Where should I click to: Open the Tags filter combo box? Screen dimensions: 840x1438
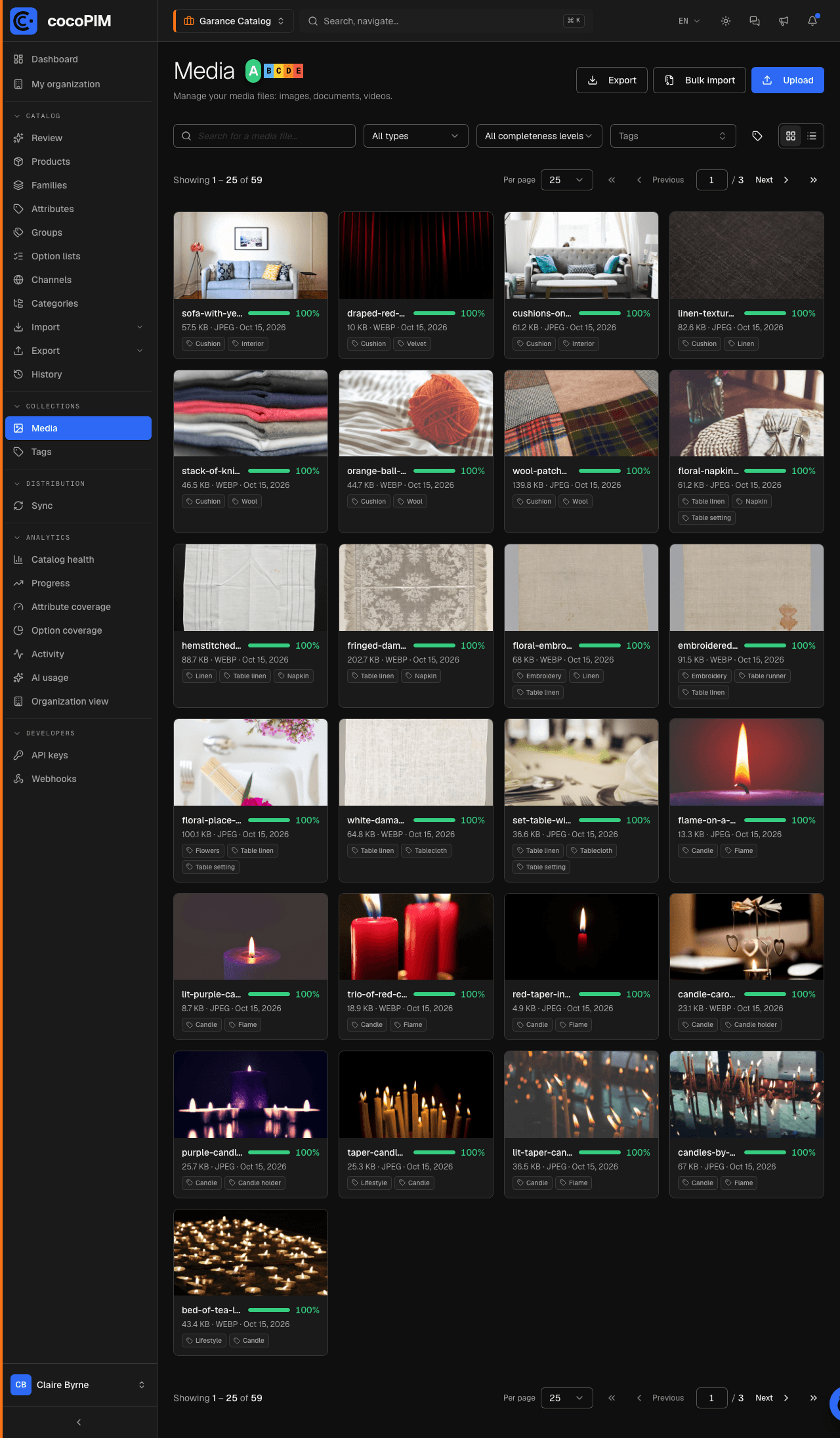tap(673, 136)
